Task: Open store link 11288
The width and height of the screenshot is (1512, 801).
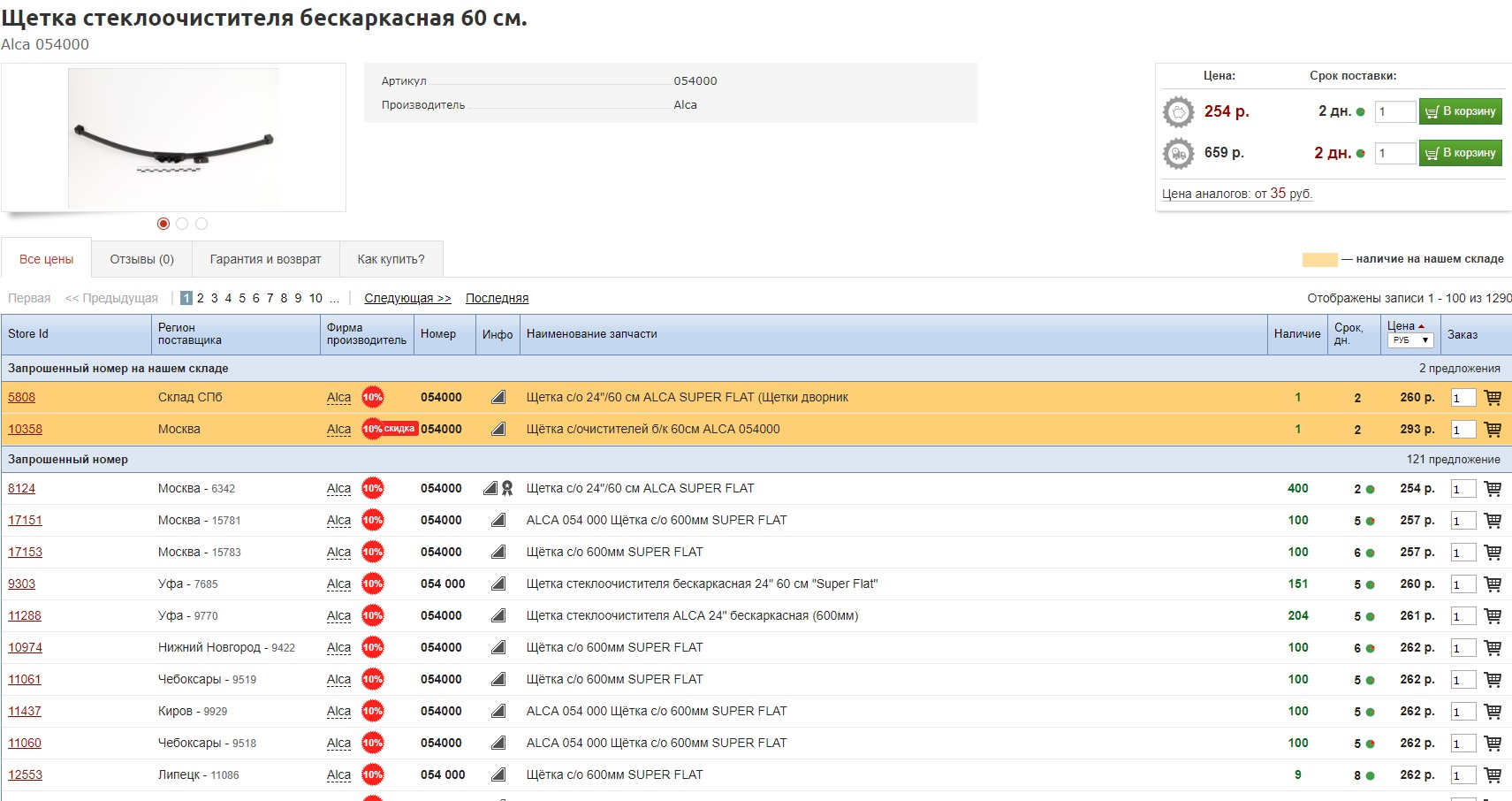Action: (x=25, y=615)
